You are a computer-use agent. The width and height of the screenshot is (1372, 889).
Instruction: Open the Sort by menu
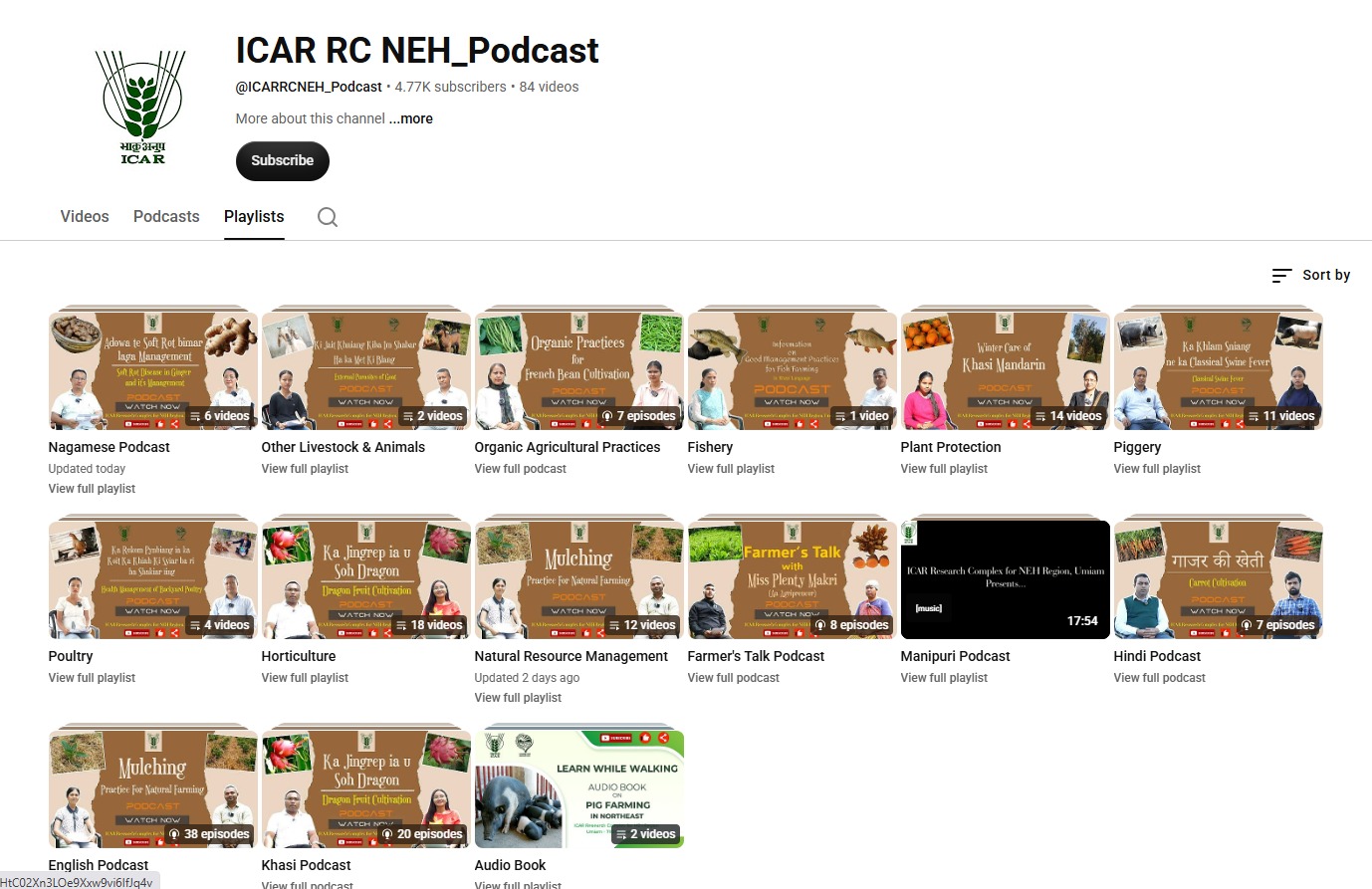tap(1311, 275)
